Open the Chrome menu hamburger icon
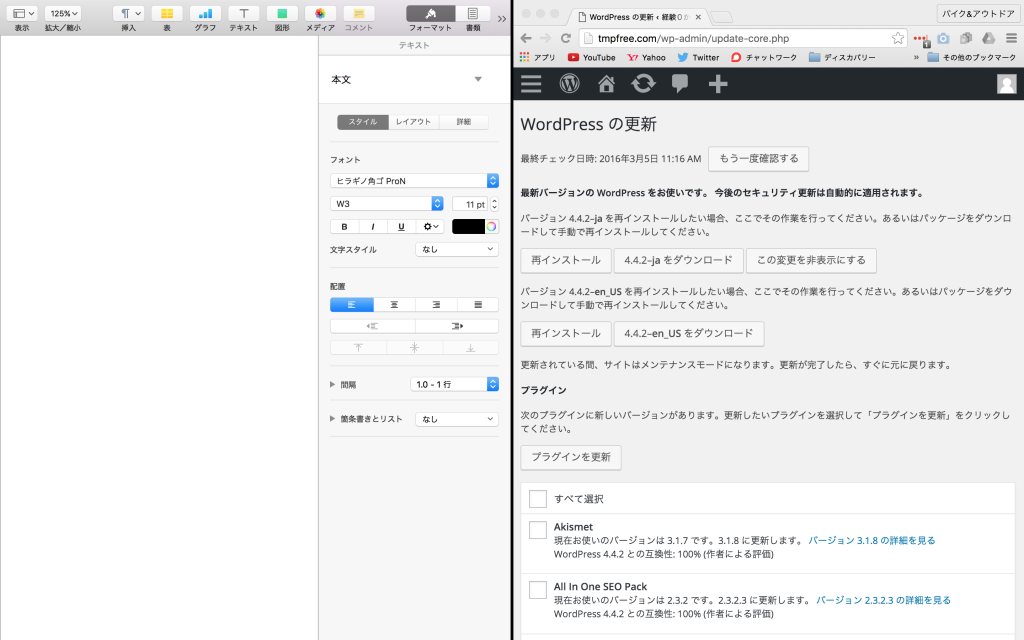This screenshot has height=640, width=1024. pos(1012,39)
